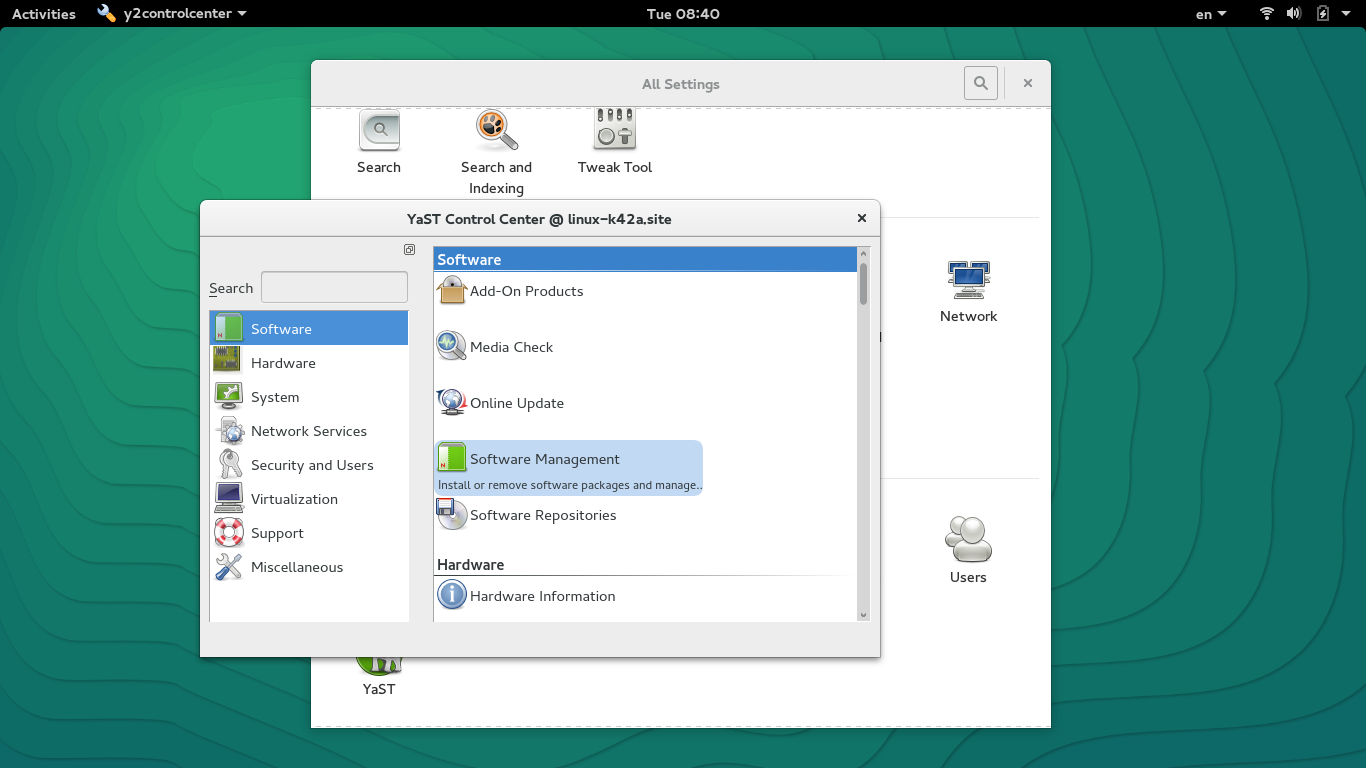Select Security and Users category
This screenshot has width=1366, height=768.
(312, 465)
